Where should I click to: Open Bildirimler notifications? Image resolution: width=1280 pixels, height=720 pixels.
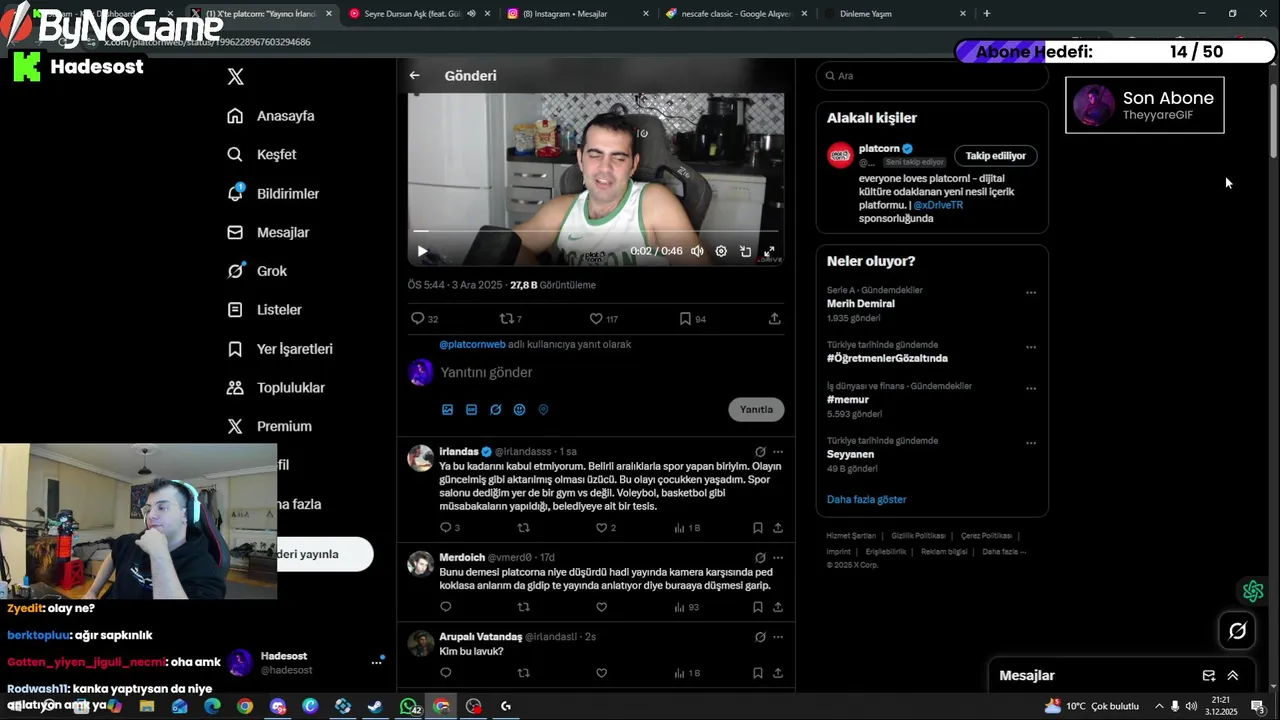[x=272, y=194]
